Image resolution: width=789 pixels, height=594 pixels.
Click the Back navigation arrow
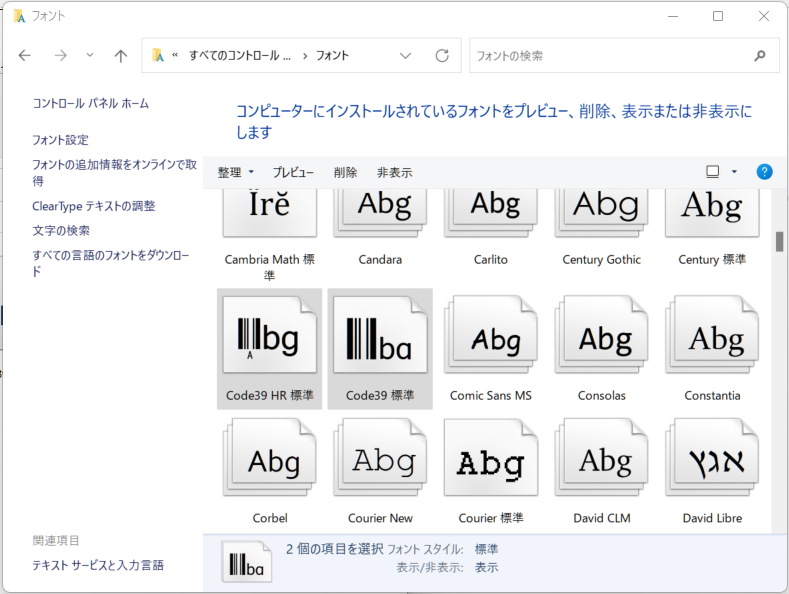pyautogui.click(x=25, y=56)
